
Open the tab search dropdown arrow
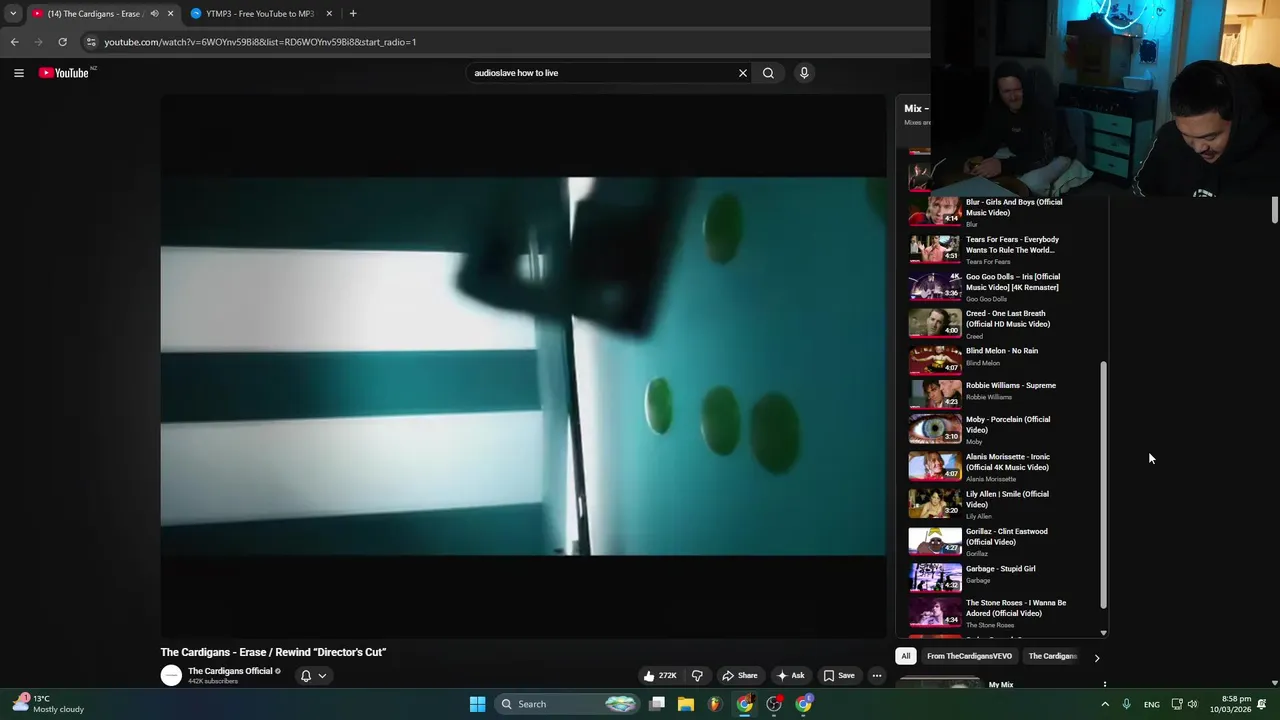(13, 13)
